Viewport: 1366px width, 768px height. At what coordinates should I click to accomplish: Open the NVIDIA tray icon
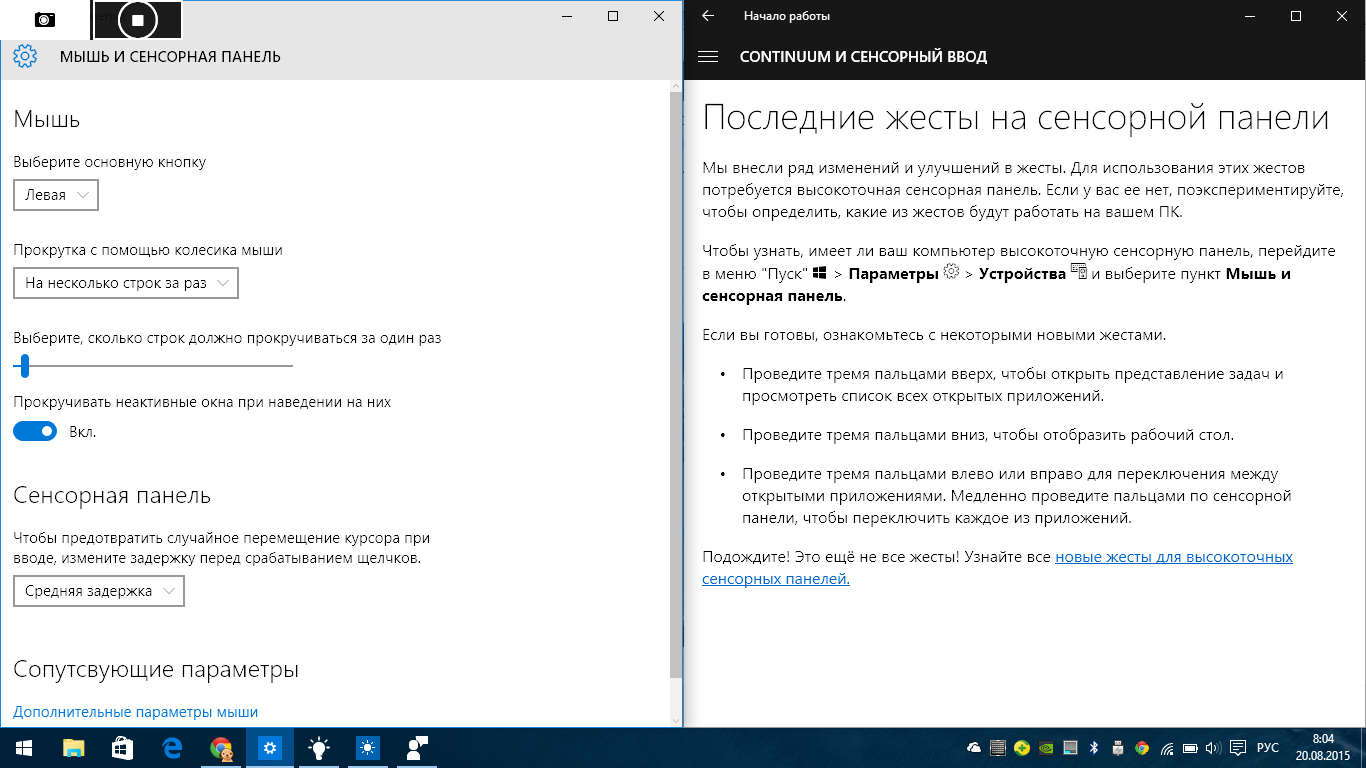(x=1046, y=748)
